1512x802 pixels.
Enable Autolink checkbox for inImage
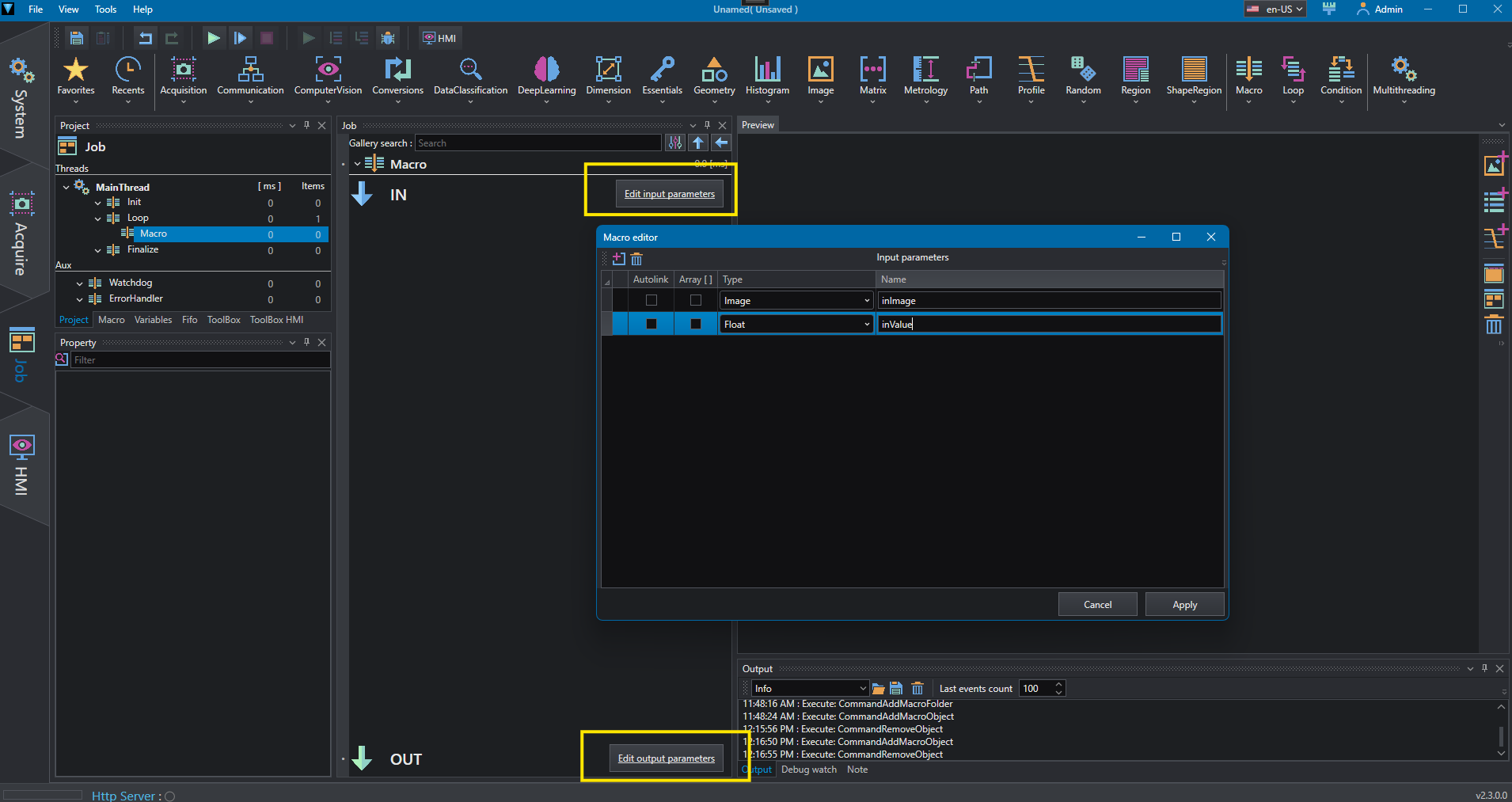[x=652, y=300]
